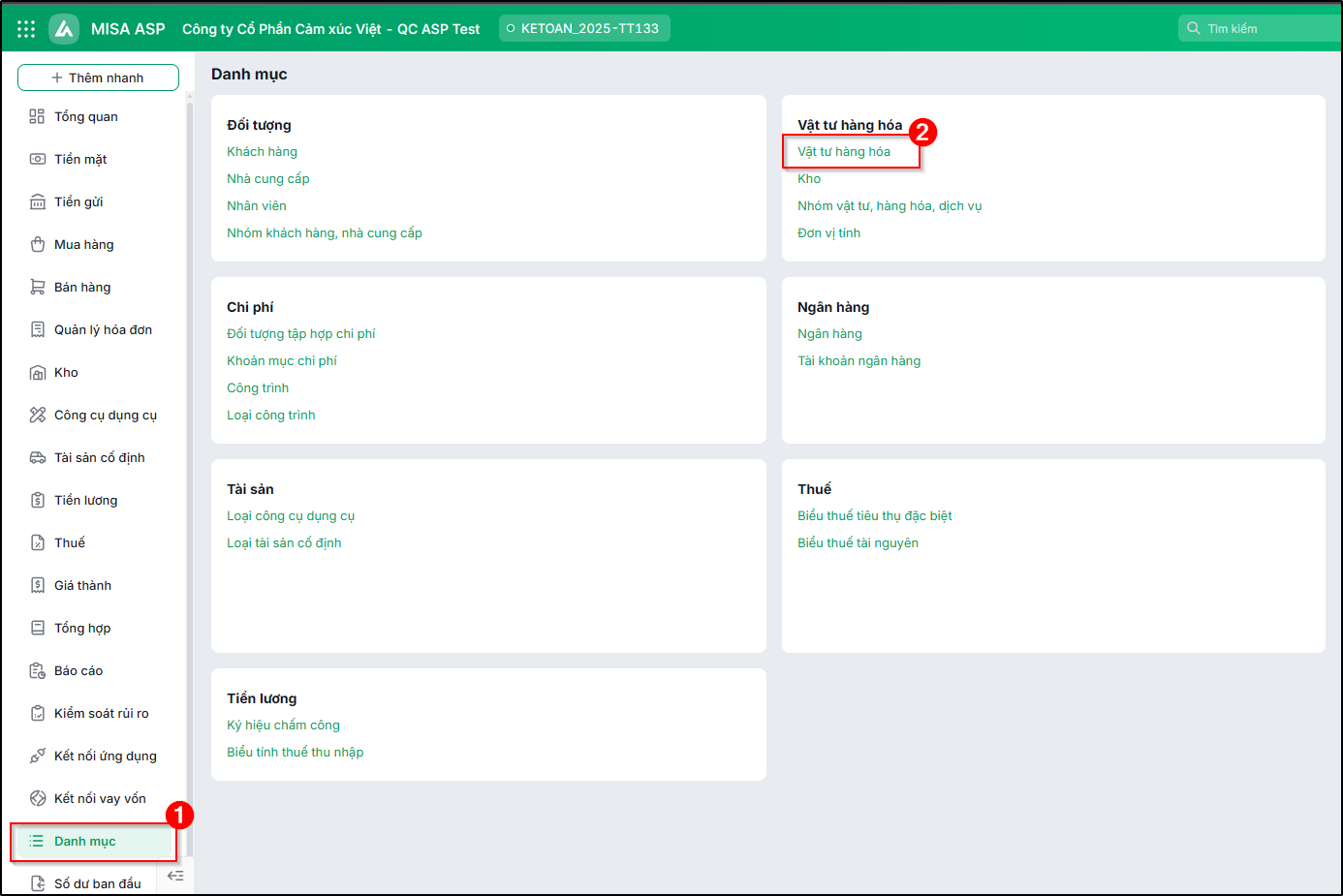
Task: Open the Ngân hàng link
Action: [830, 333]
